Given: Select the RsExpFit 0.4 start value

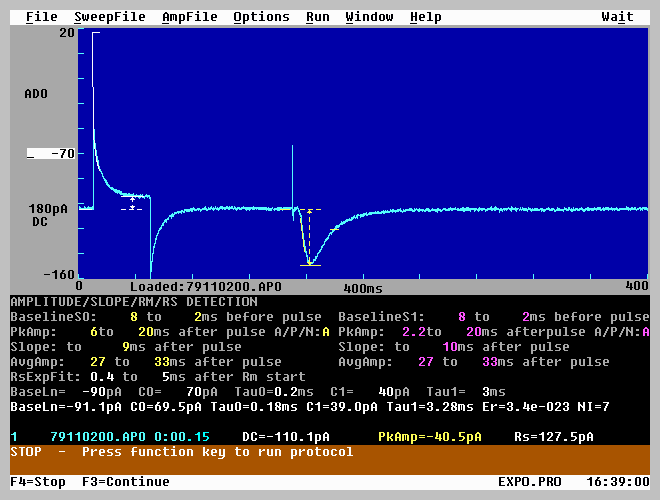Looking at the screenshot, I should 101,377.
